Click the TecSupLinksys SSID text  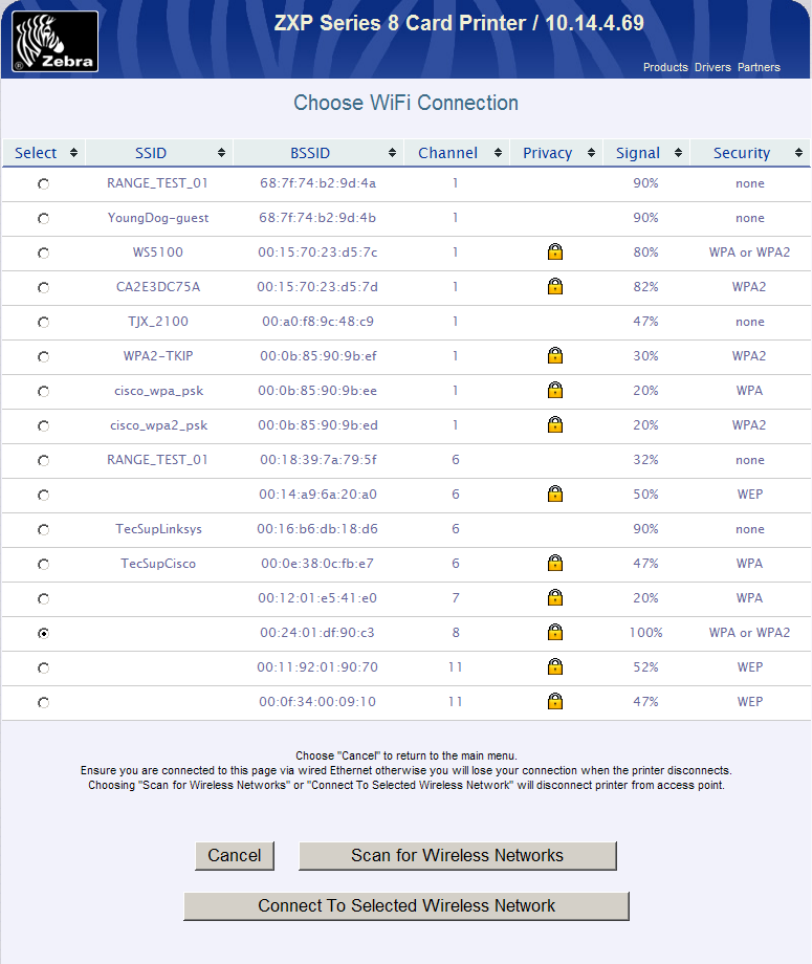pos(159,529)
